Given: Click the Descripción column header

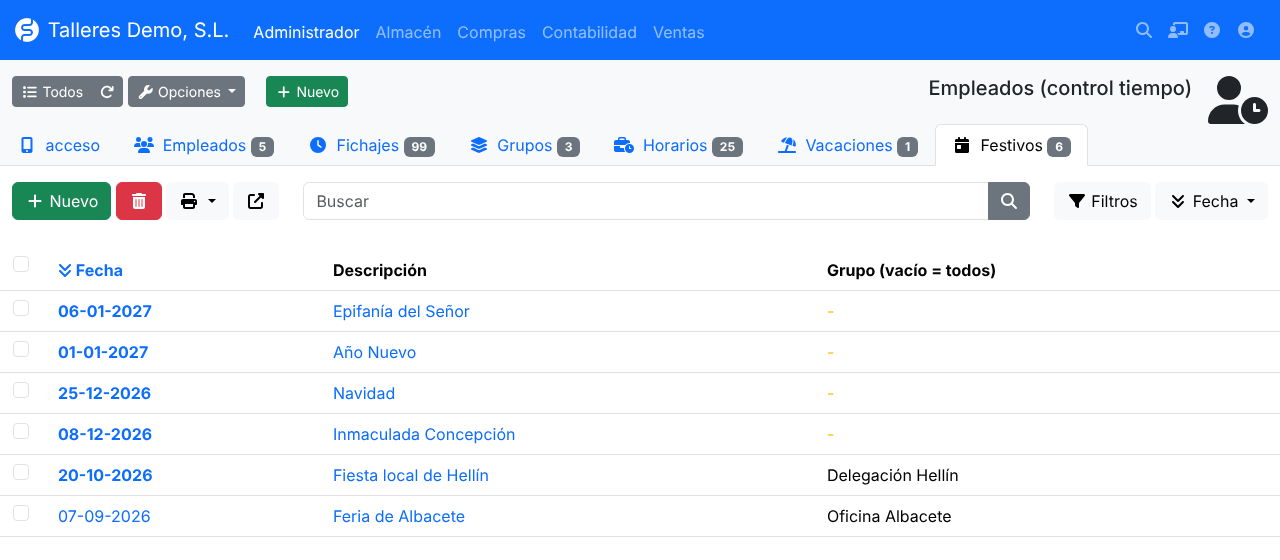Looking at the screenshot, I should tap(380, 270).
